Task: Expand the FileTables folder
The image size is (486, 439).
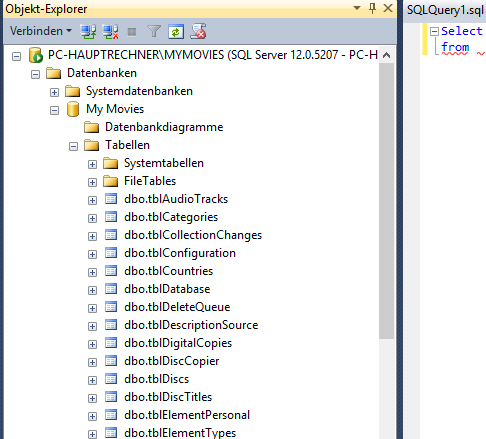Action: pyautogui.click(x=92, y=182)
